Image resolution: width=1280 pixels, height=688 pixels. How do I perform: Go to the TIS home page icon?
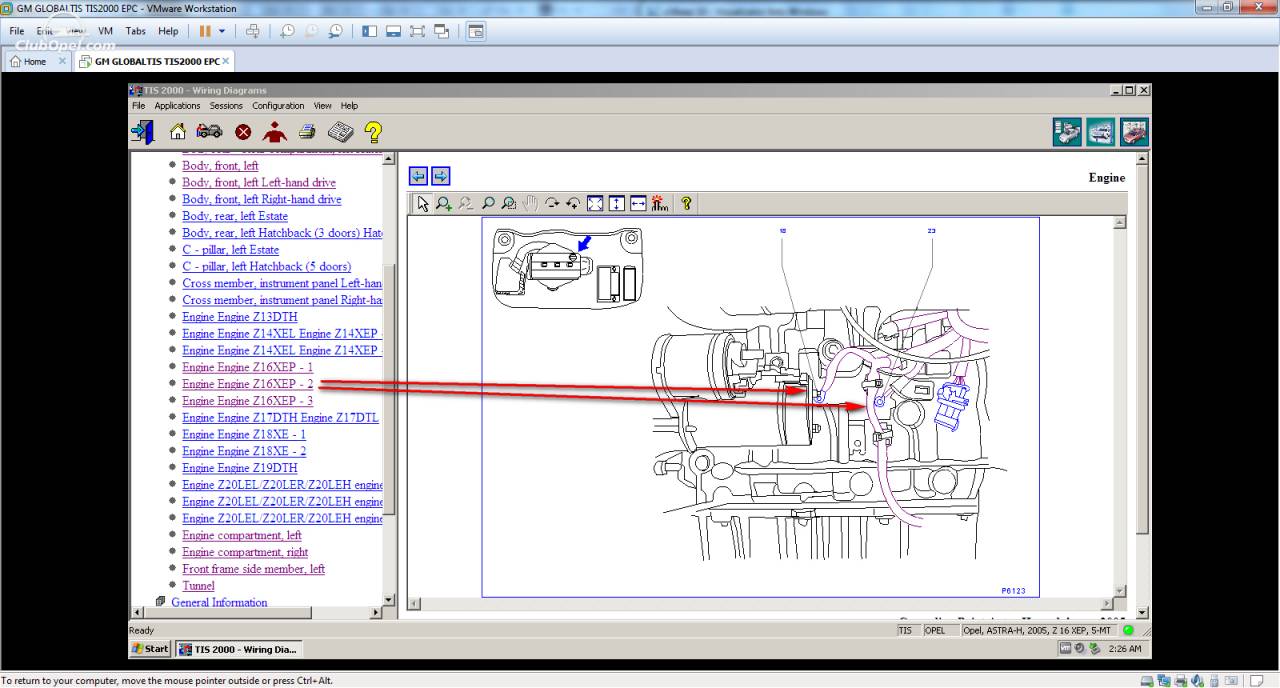(178, 131)
